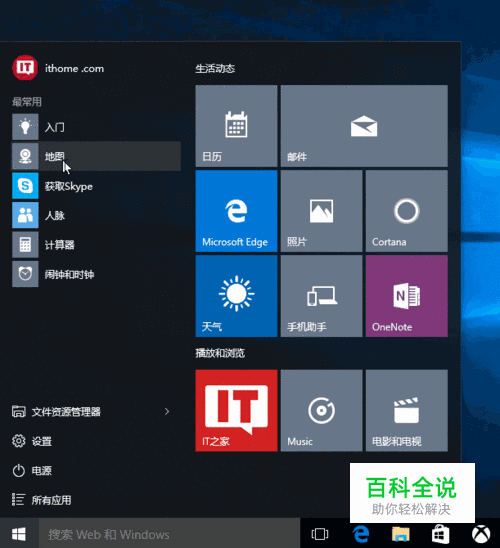Click the 人脉 label text

tap(55, 215)
